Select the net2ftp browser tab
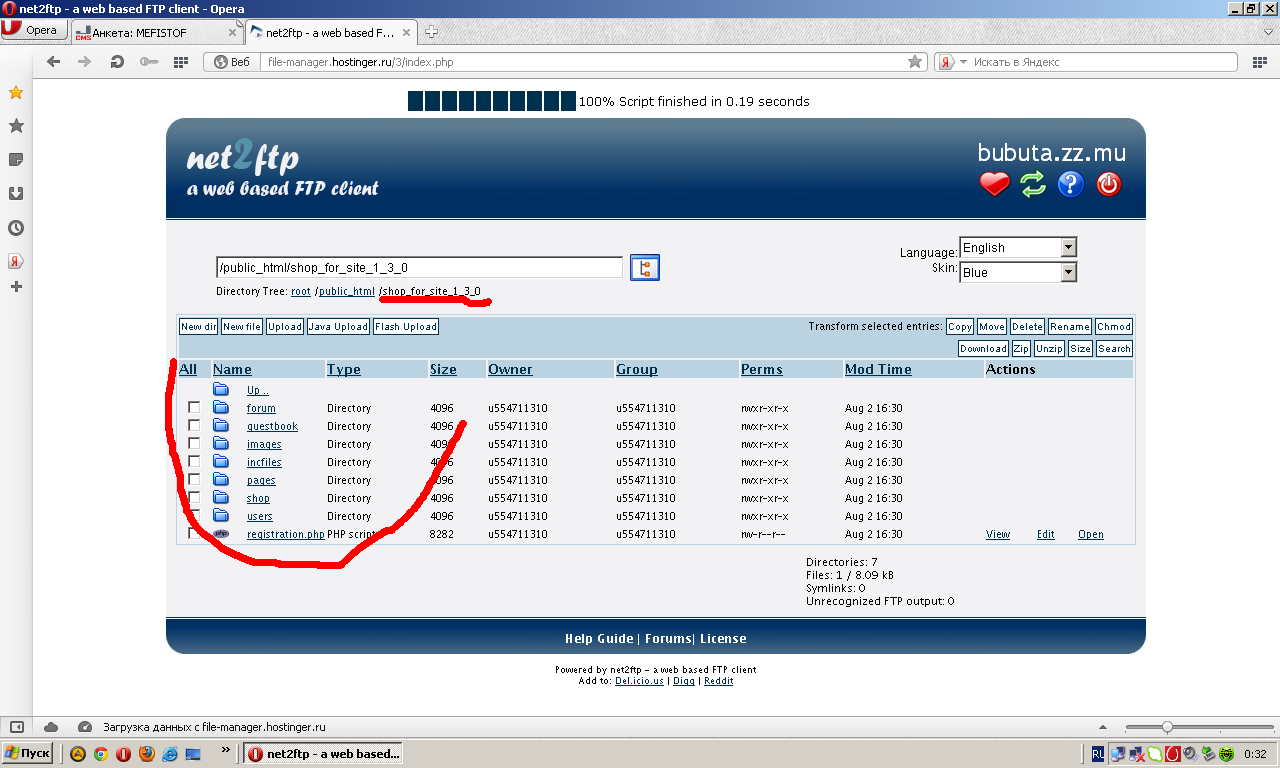The height and width of the screenshot is (768, 1280). 329,32
